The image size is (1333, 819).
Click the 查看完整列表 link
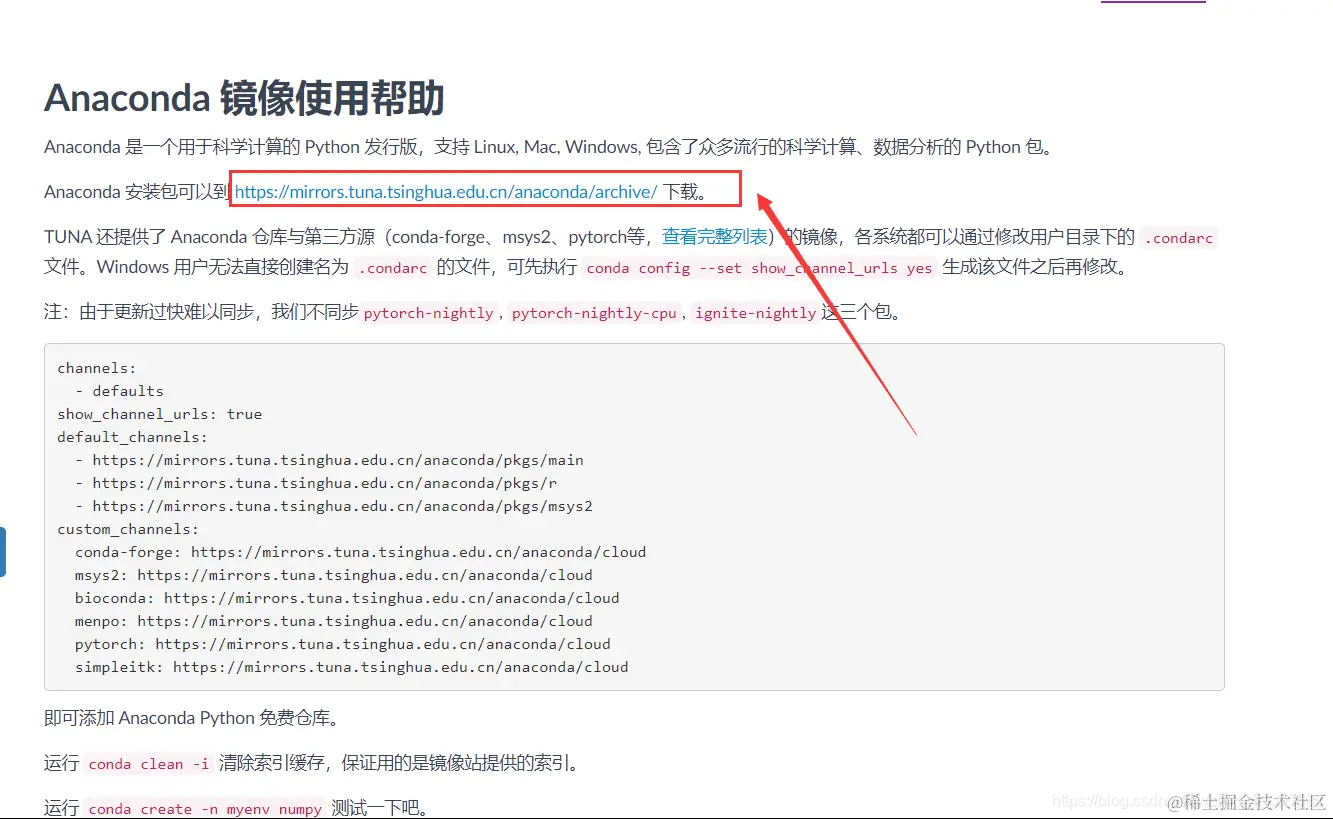coord(716,237)
